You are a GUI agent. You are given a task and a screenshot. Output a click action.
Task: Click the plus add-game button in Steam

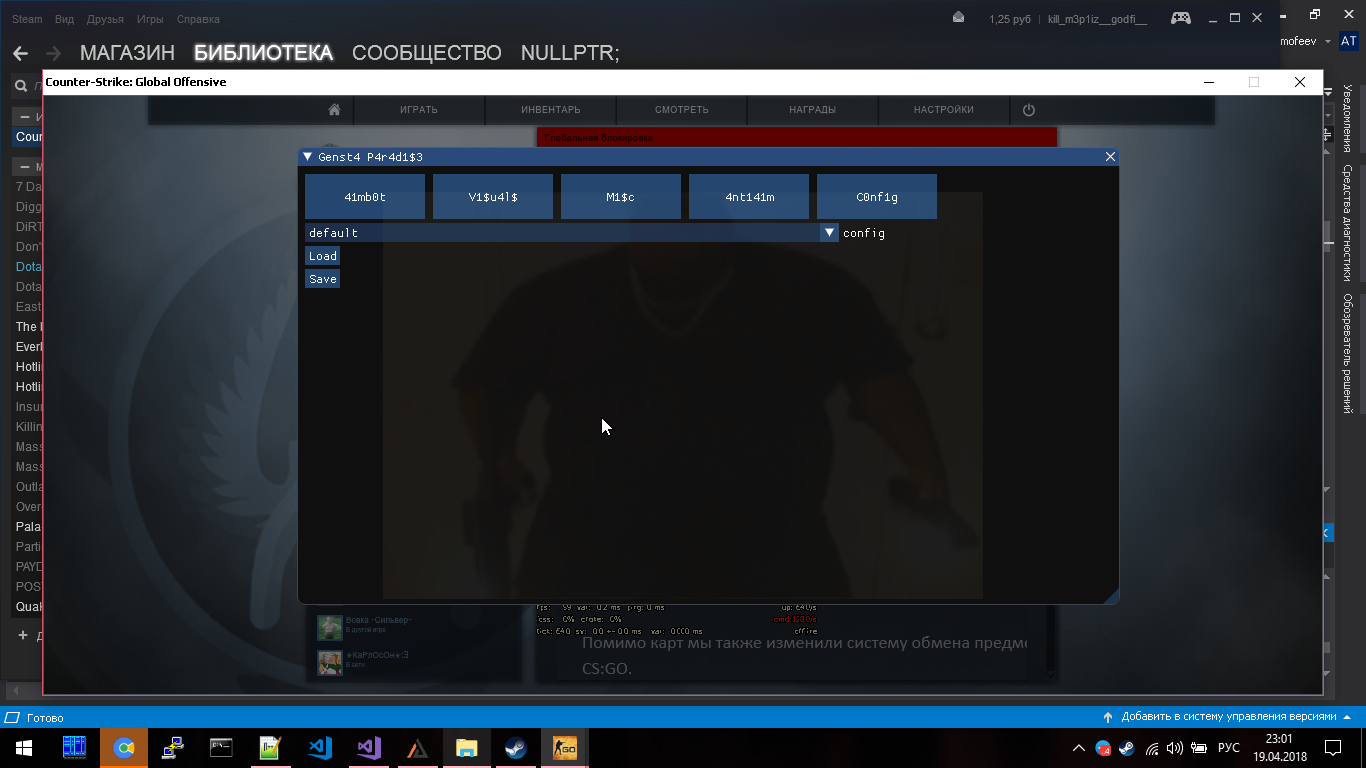[x=23, y=635]
